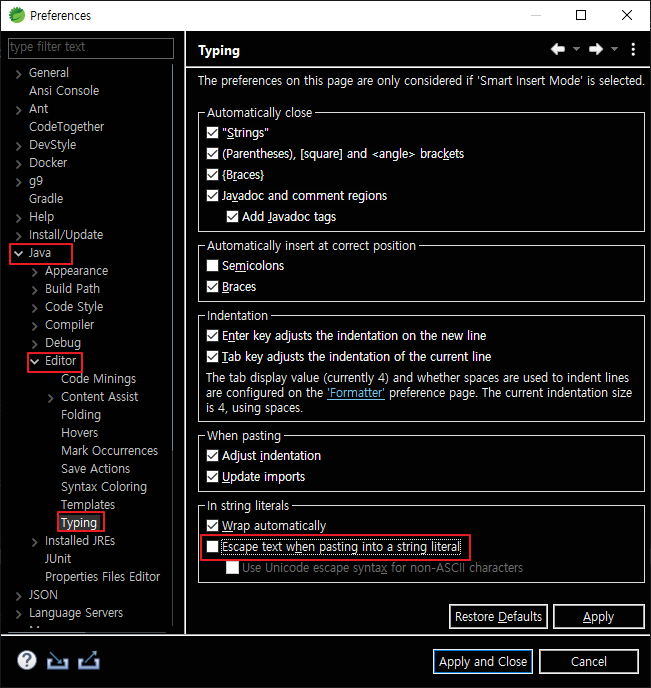Expand the Help tree node
The image size is (651, 688).
tap(18, 218)
